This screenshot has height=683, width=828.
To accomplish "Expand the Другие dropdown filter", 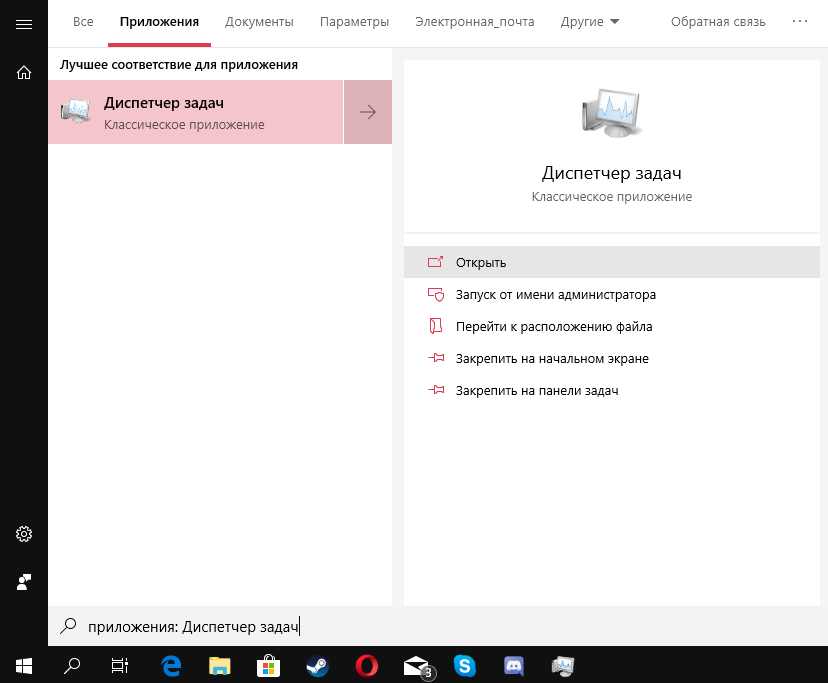I will click(x=590, y=22).
